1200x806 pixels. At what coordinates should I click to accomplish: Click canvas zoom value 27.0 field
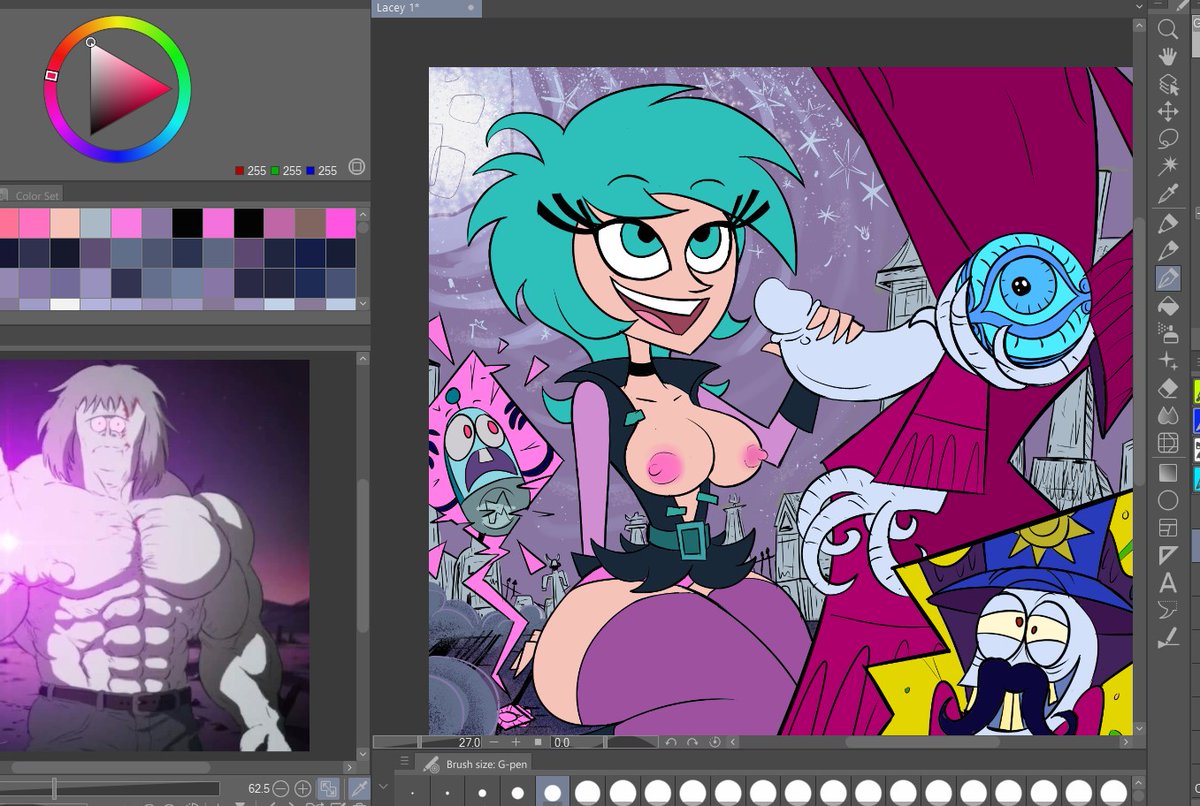(471, 743)
